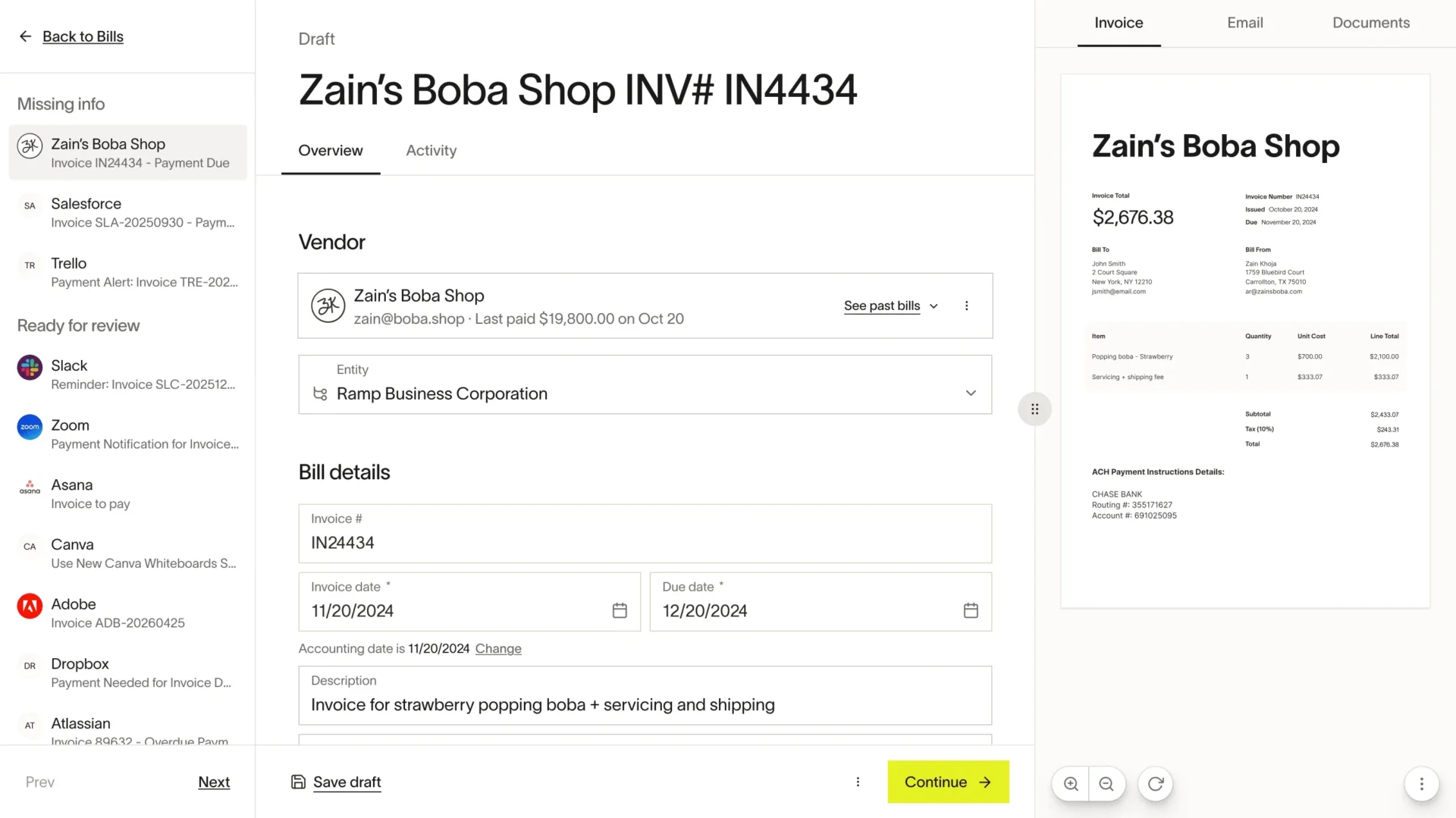Screen dimensions: 1456x818
Task: Click the Slack icon in the sidebar
Action: tap(29, 368)
